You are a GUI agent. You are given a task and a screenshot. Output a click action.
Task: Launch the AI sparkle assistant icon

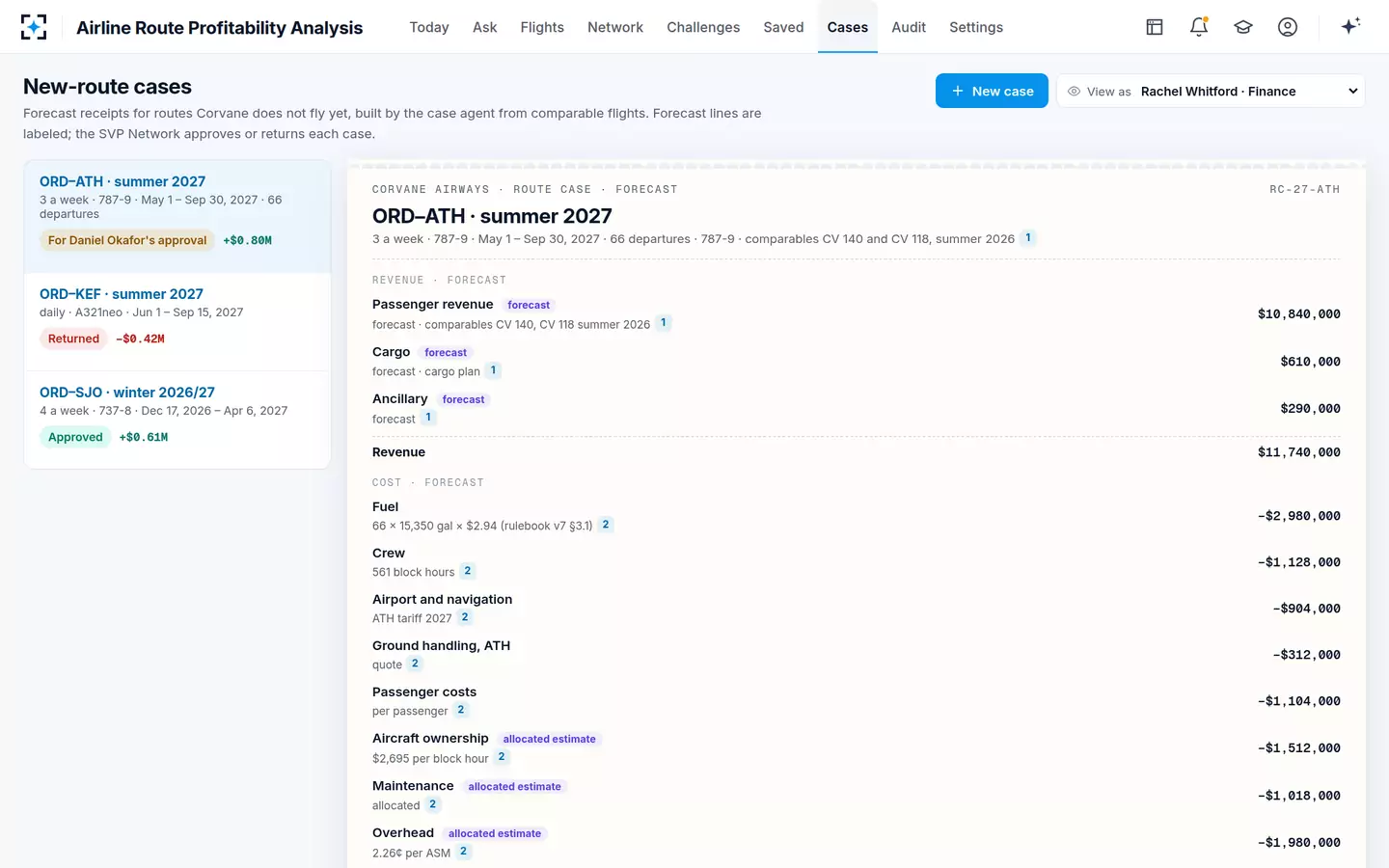click(1350, 27)
